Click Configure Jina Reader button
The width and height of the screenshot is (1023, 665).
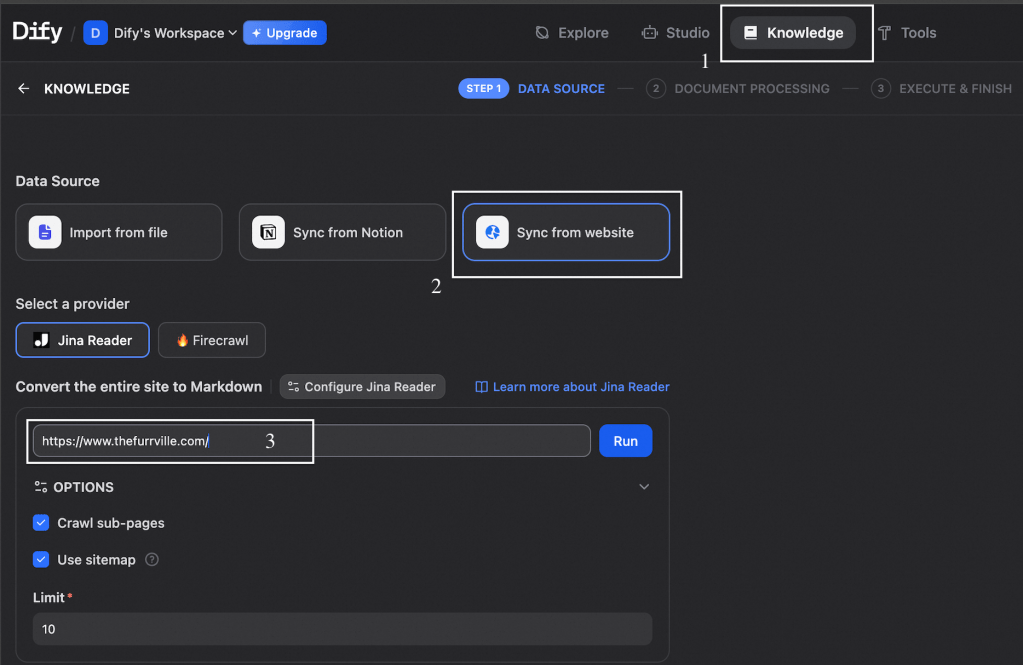tap(362, 387)
